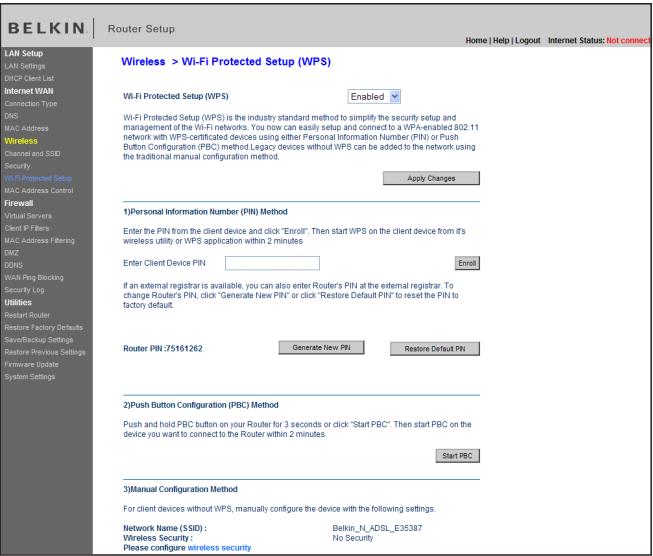Screen dimensions: 653x556
Task: Open the WPS Enabled dropdown
Action: coord(375,97)
